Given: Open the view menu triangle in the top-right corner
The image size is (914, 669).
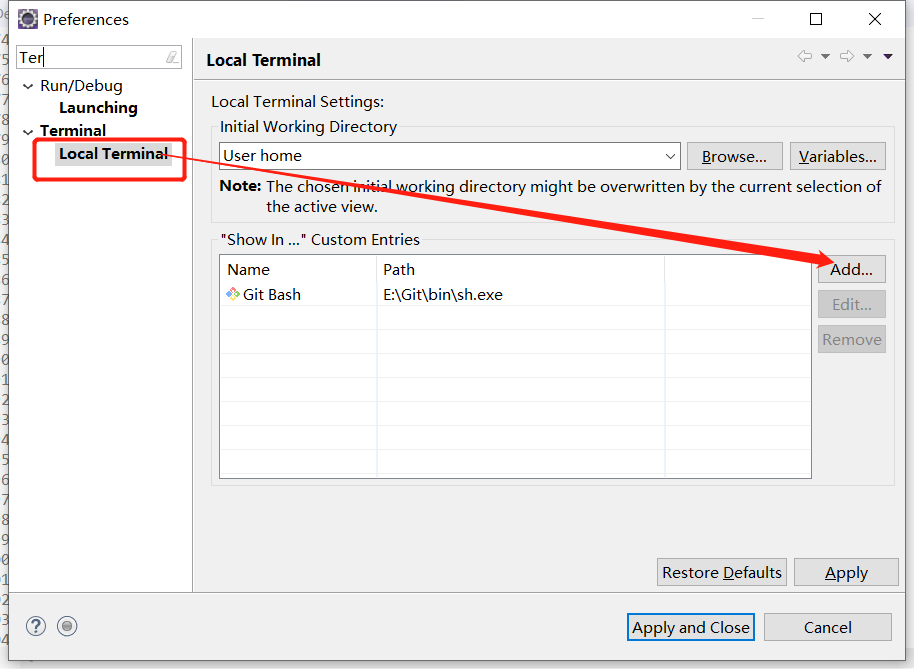Looking at the screenshot, I should coord(888,56).
